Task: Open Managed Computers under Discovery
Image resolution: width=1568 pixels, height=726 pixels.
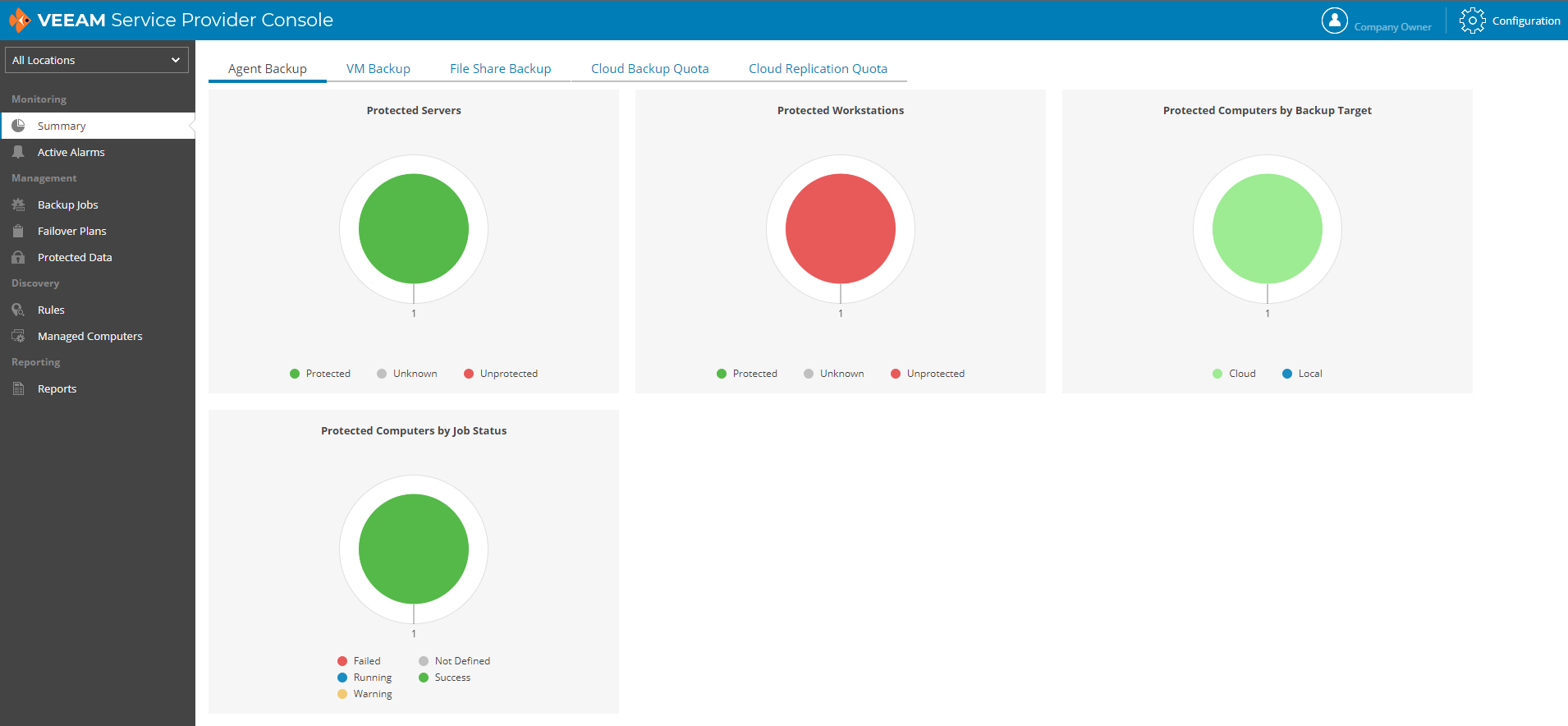Action: pyautogui.click(x=98, y=336)
